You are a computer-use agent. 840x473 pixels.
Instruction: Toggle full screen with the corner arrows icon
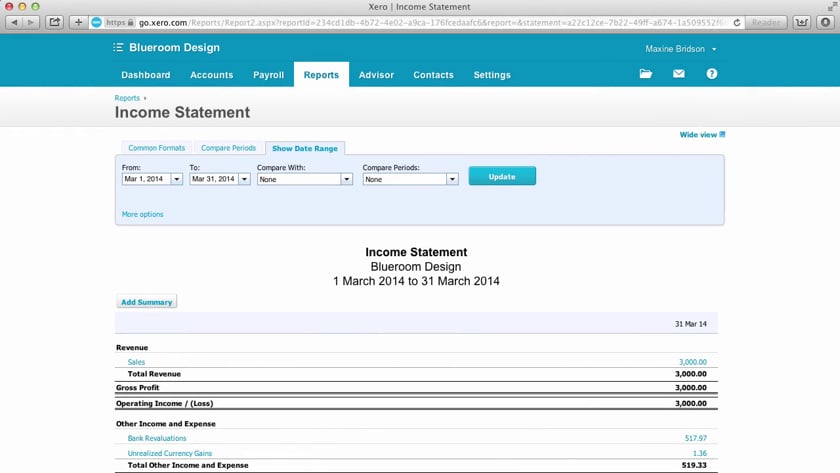[x=832, y=6]
